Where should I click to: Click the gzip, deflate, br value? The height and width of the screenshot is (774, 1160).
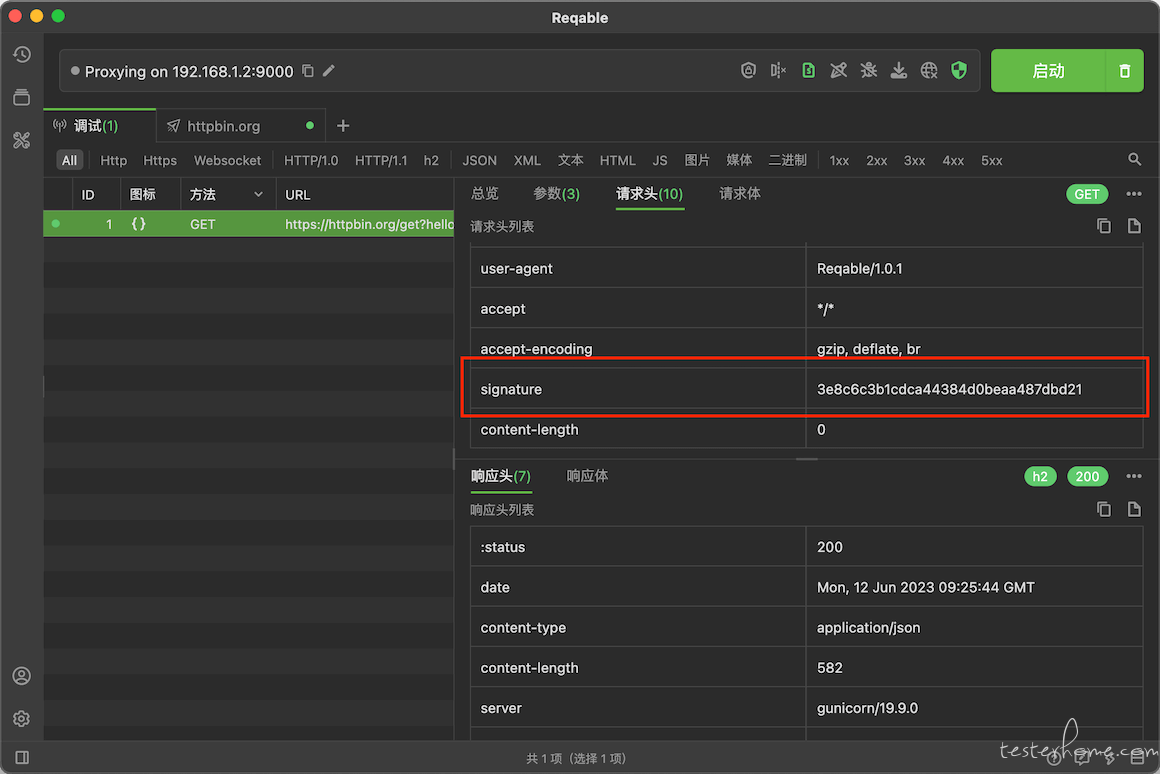(869, 349)
